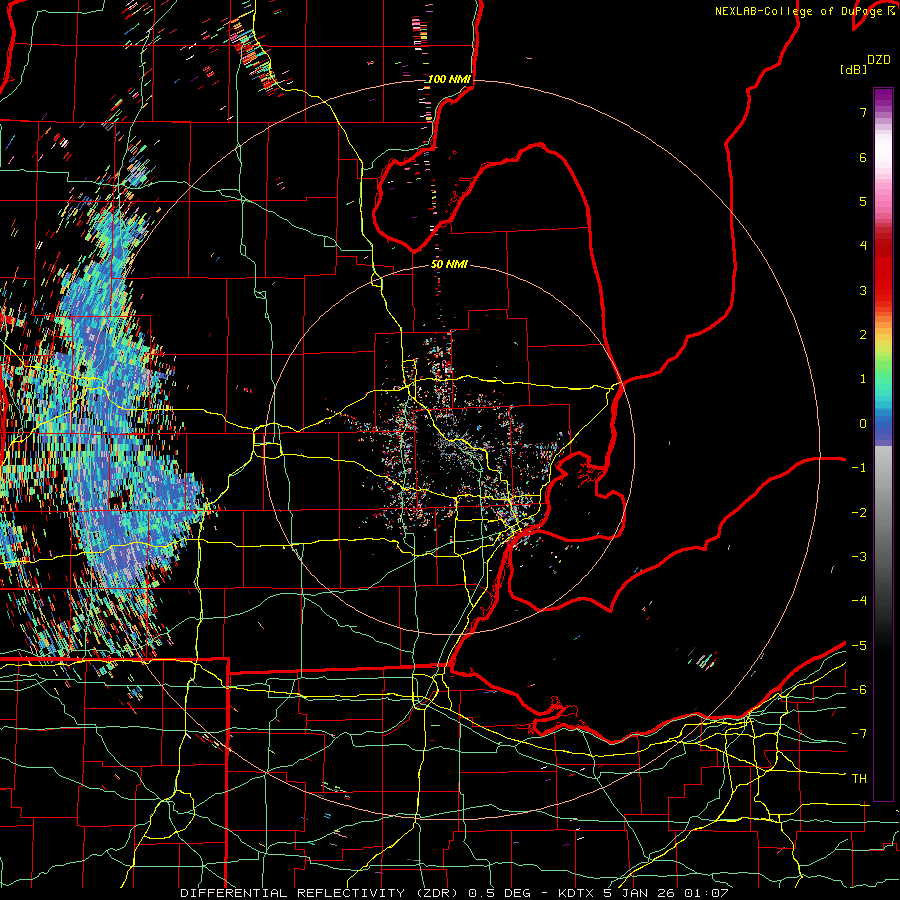Click the -6 scale label
The height and width of the screenshot is (900, 900).
click(x=859, y=690)
